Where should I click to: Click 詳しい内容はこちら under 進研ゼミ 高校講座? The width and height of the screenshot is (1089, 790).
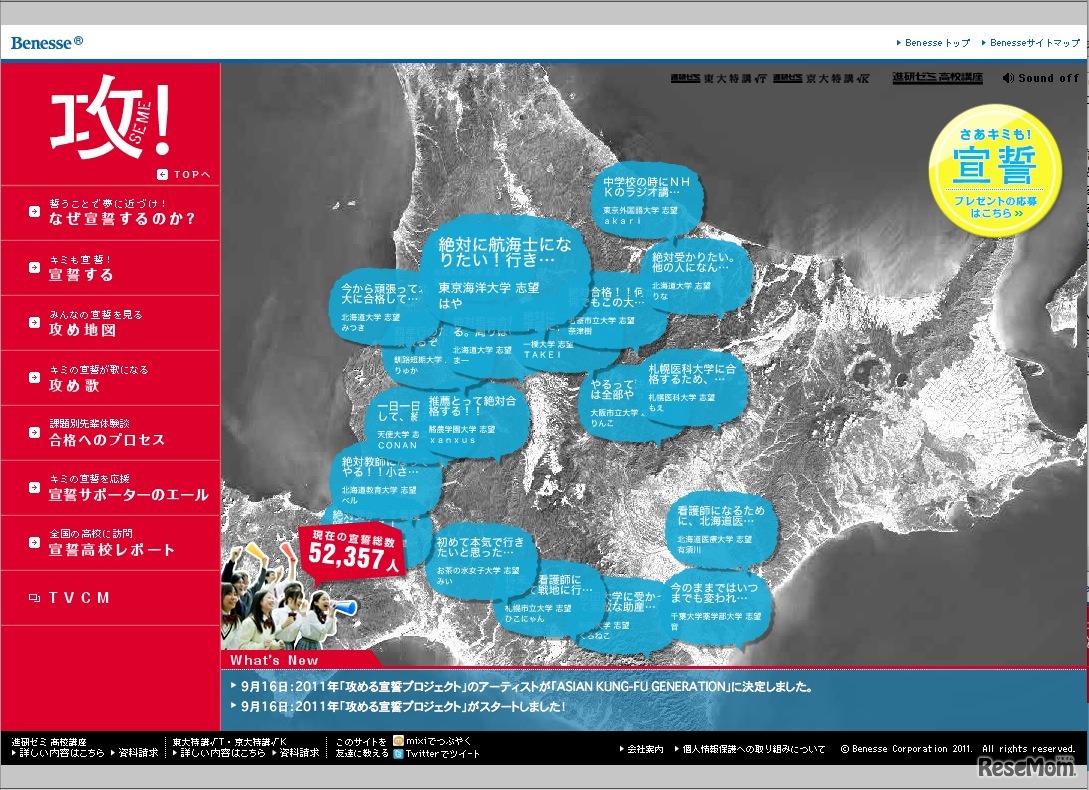point(58,752)
